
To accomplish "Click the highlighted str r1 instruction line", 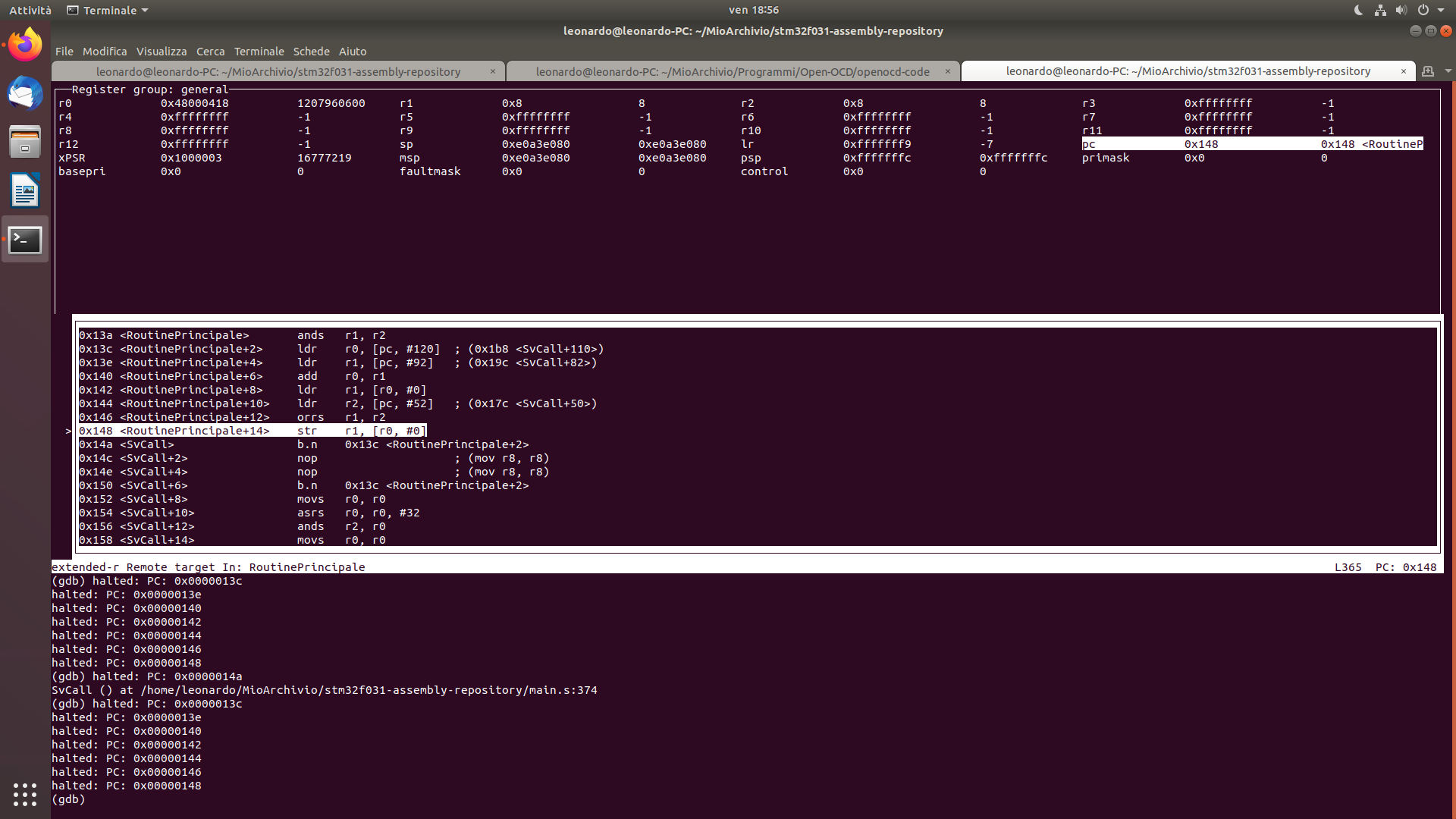I will [252, 431].
